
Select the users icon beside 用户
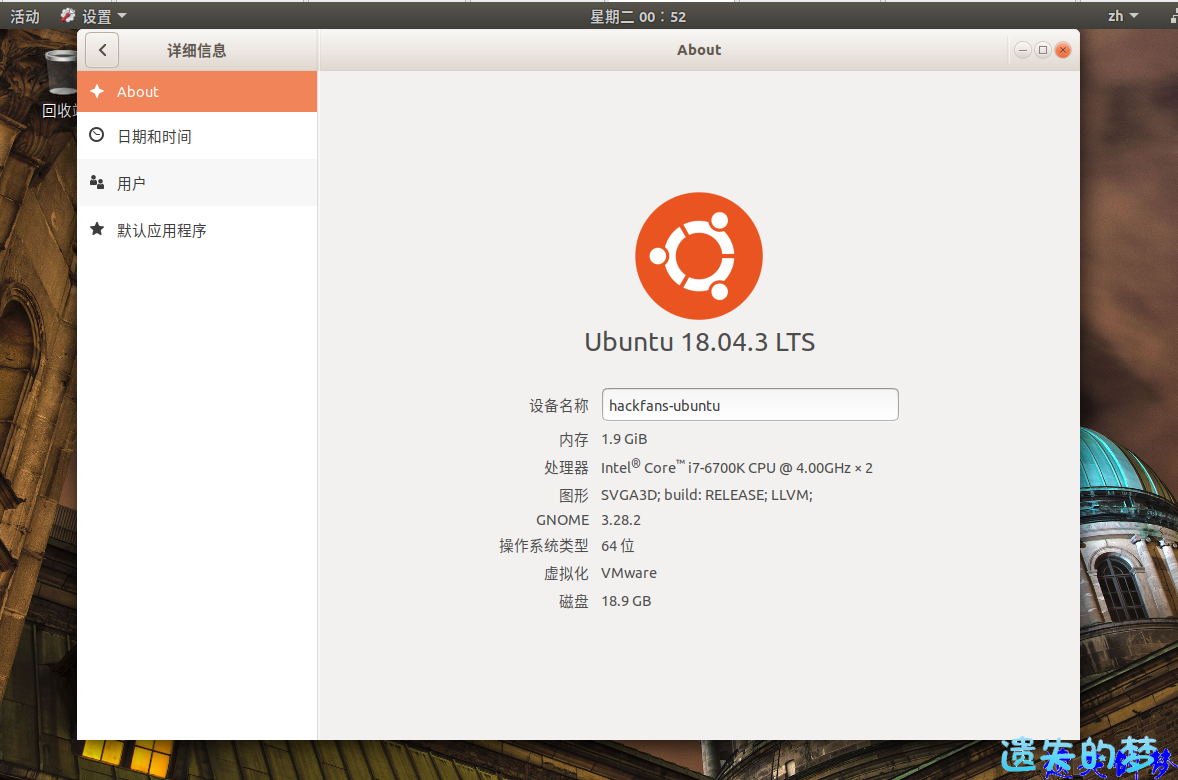click(x=97, y=182)
